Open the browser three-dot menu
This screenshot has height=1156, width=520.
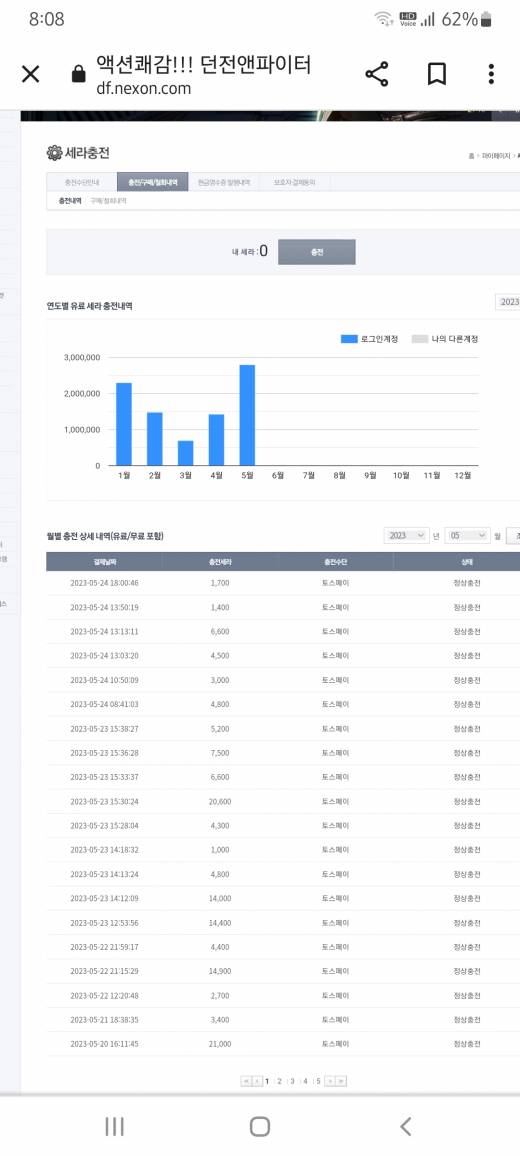(491, 74)
